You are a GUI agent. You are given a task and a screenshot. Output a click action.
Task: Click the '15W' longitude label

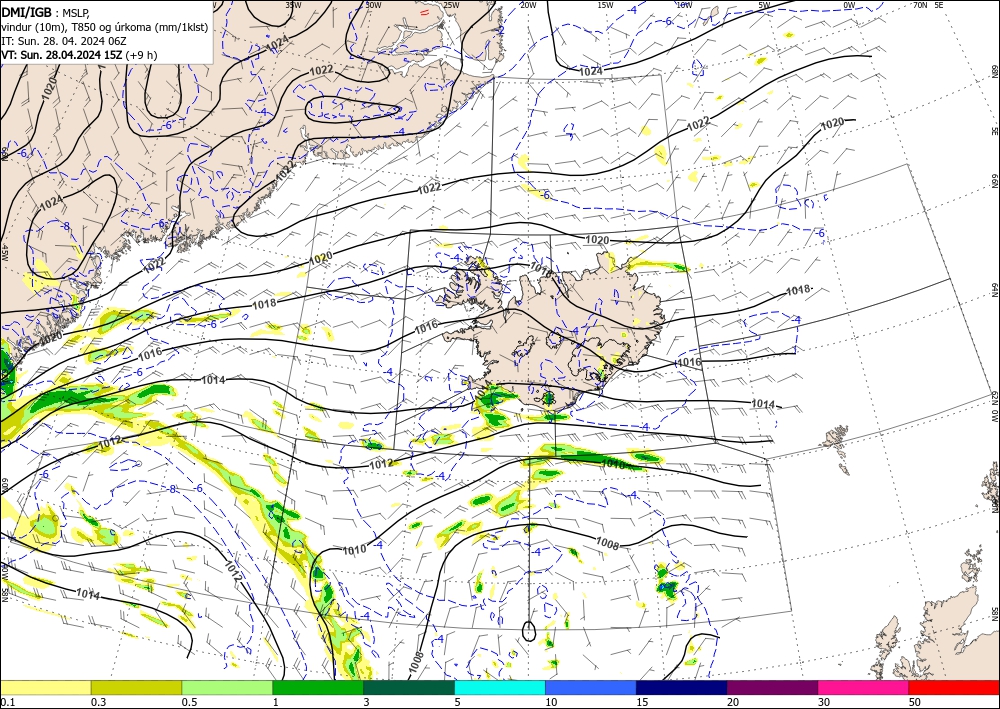point(605,5)
